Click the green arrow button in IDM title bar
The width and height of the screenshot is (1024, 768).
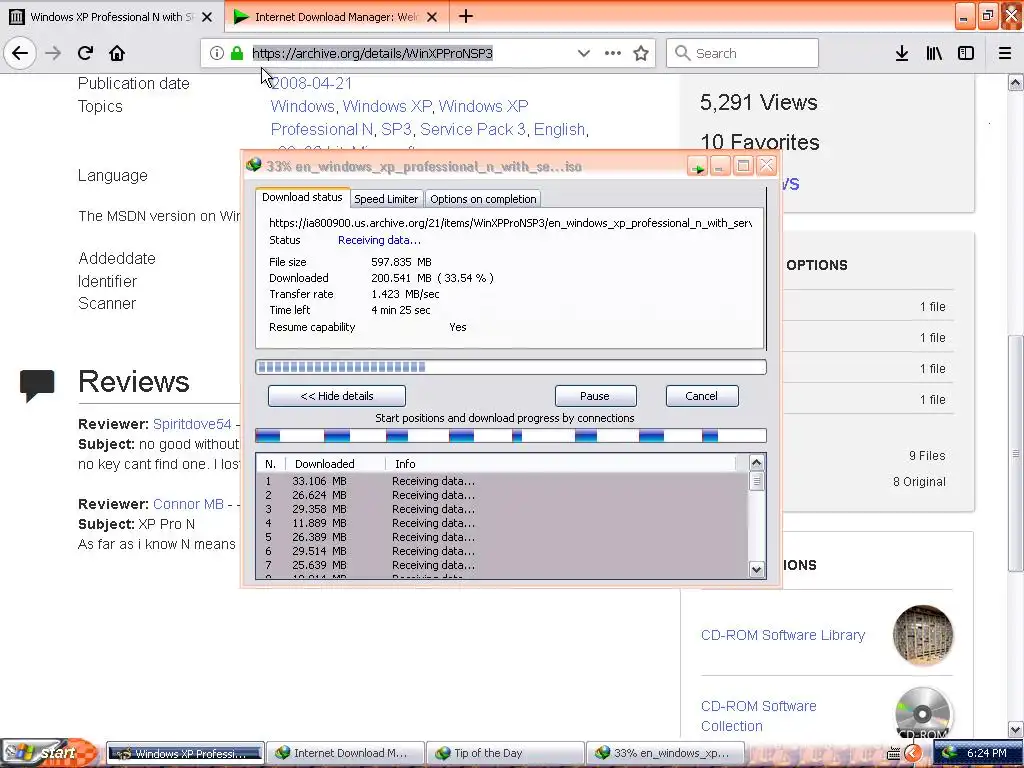697,167
